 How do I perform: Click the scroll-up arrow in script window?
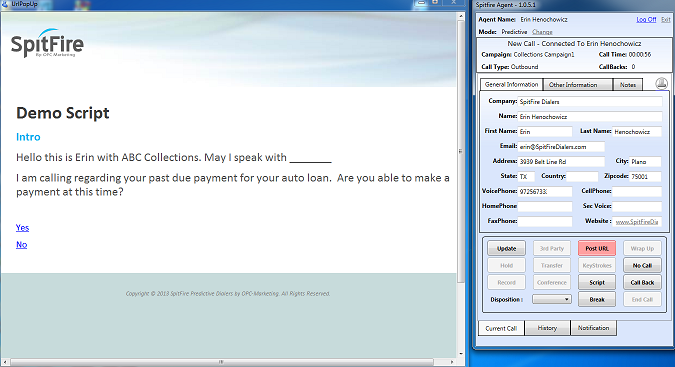point(461,16)
